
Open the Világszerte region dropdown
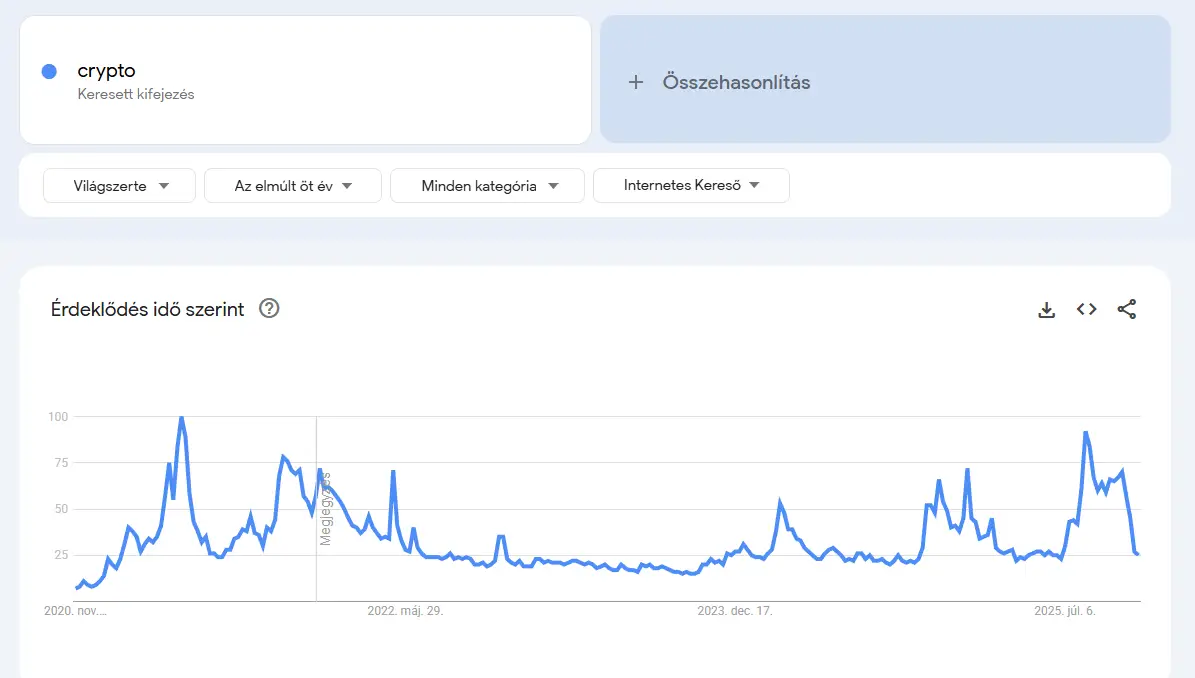(x=120, y=186)
